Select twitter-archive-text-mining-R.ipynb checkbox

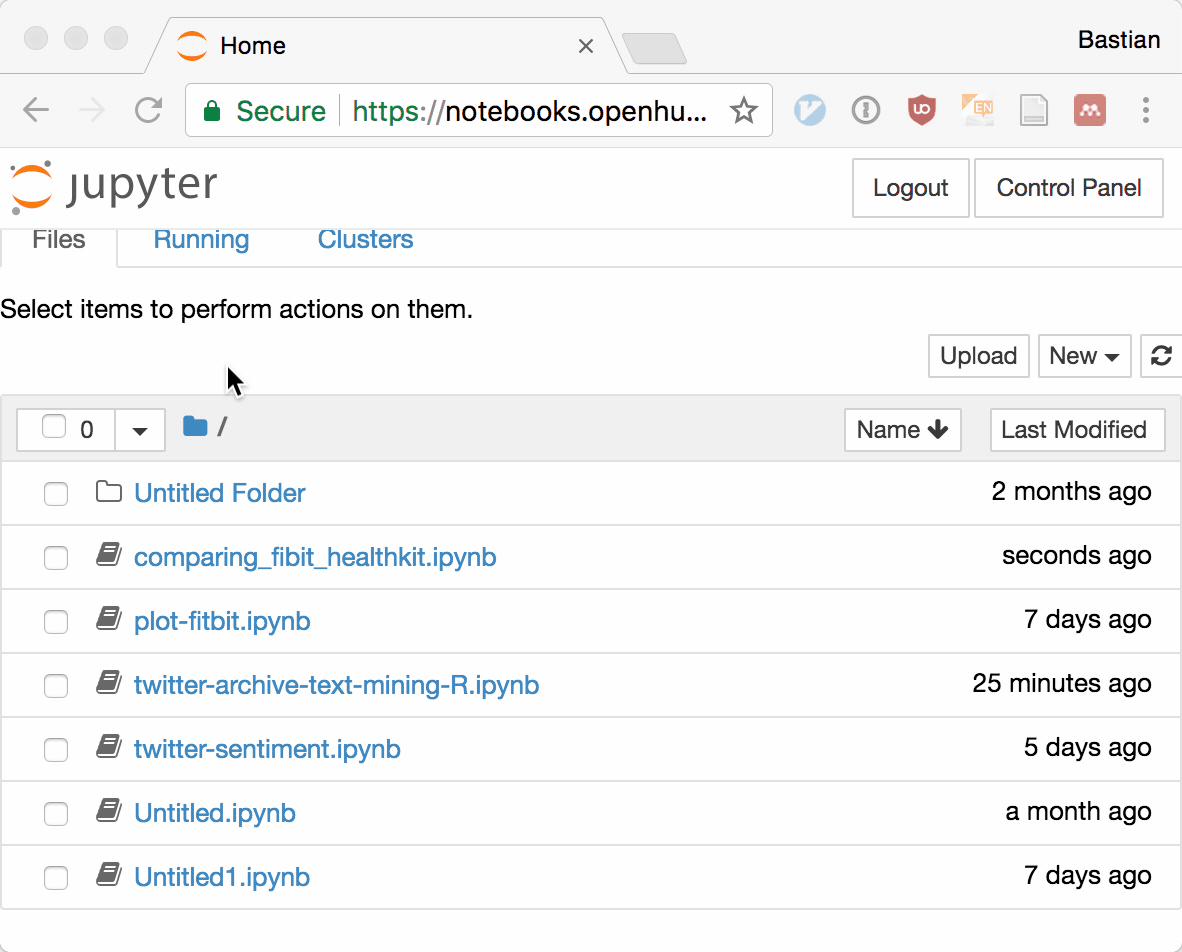[56, 686]
